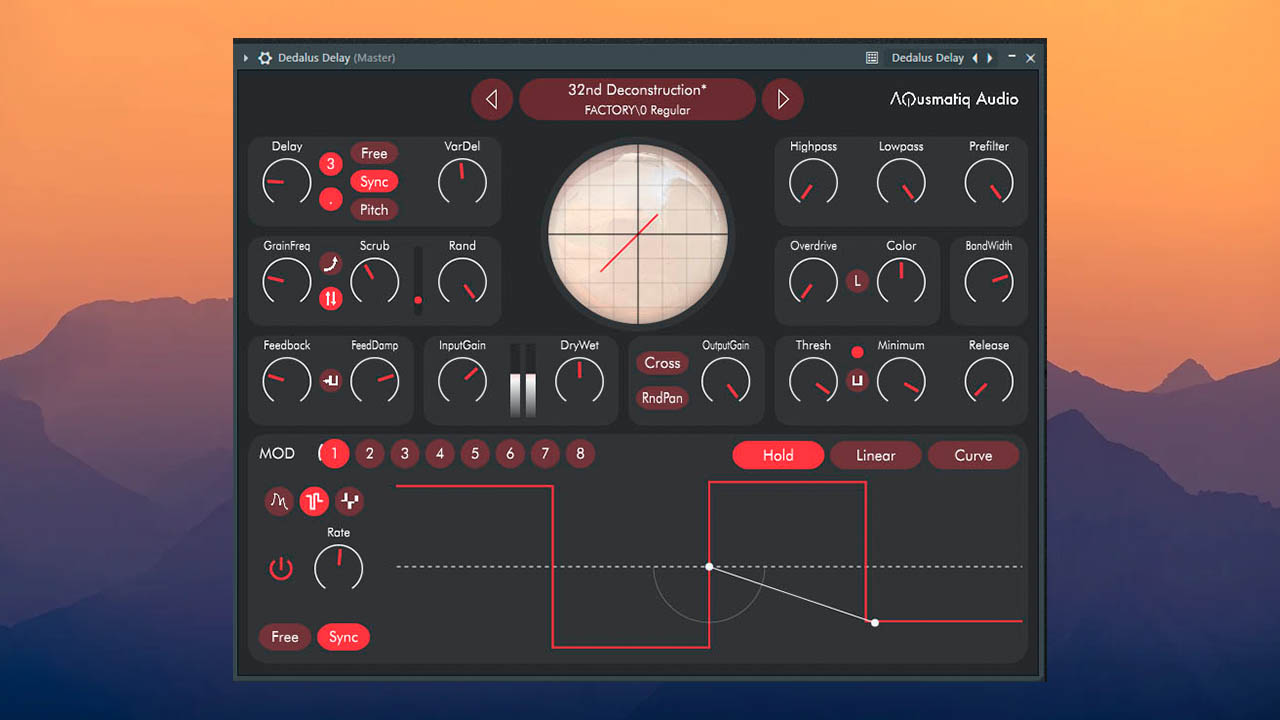Select the Curve envelope mode
Image resolution: width=1280 pixels, height=720 pixels.
(973, 455)
